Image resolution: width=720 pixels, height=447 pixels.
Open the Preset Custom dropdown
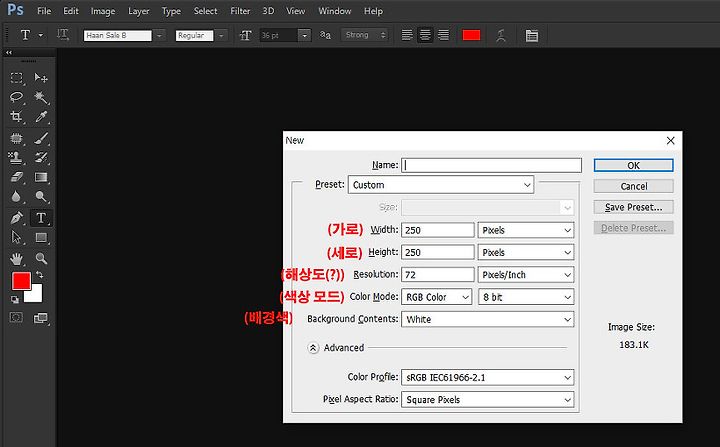[x=441, y=185]
